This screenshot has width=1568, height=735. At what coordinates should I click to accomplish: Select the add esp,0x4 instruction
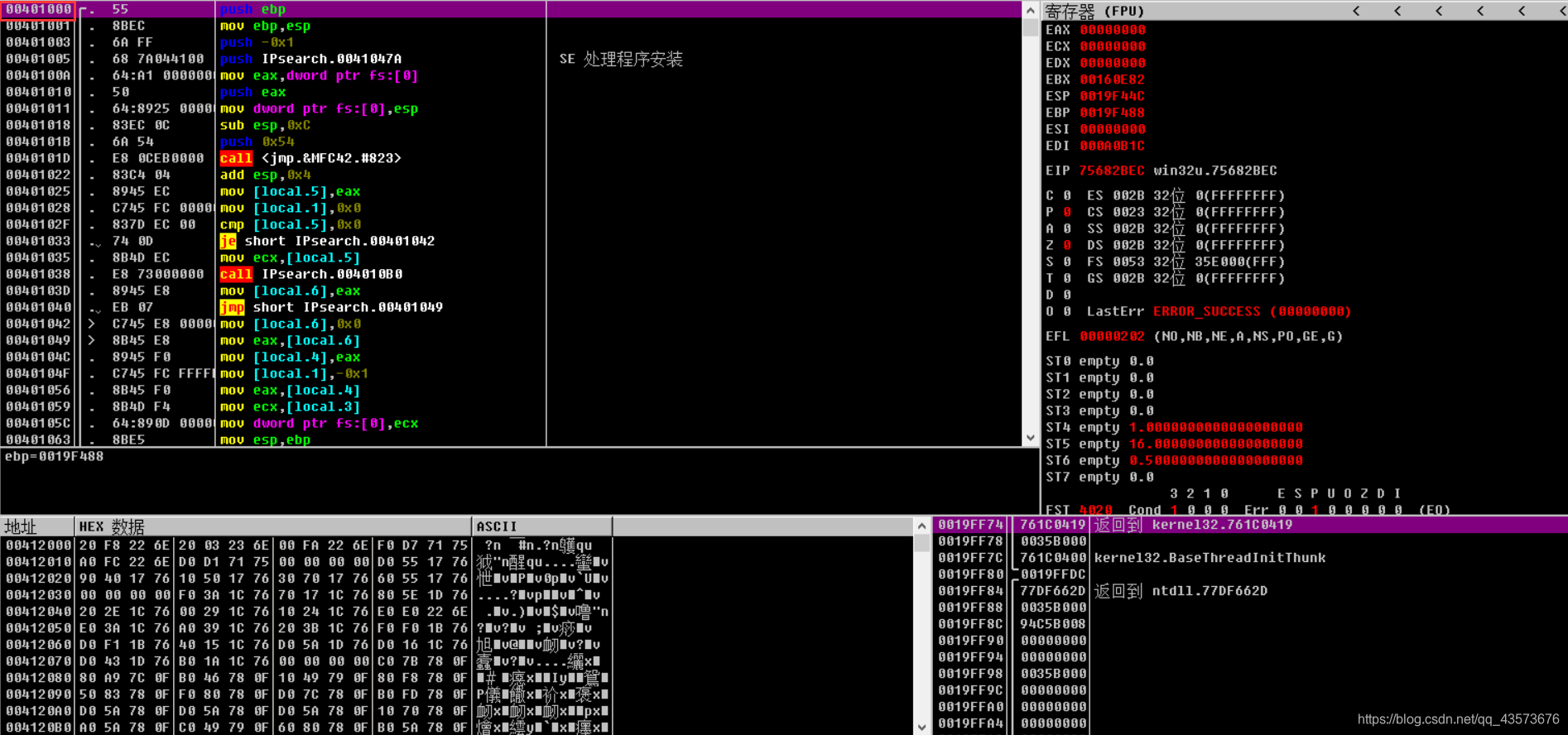[x=265, y=175]
